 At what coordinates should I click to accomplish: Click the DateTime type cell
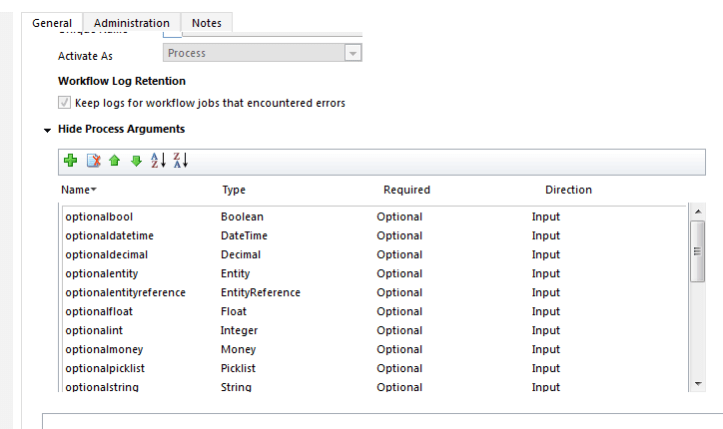click(244, 236)
